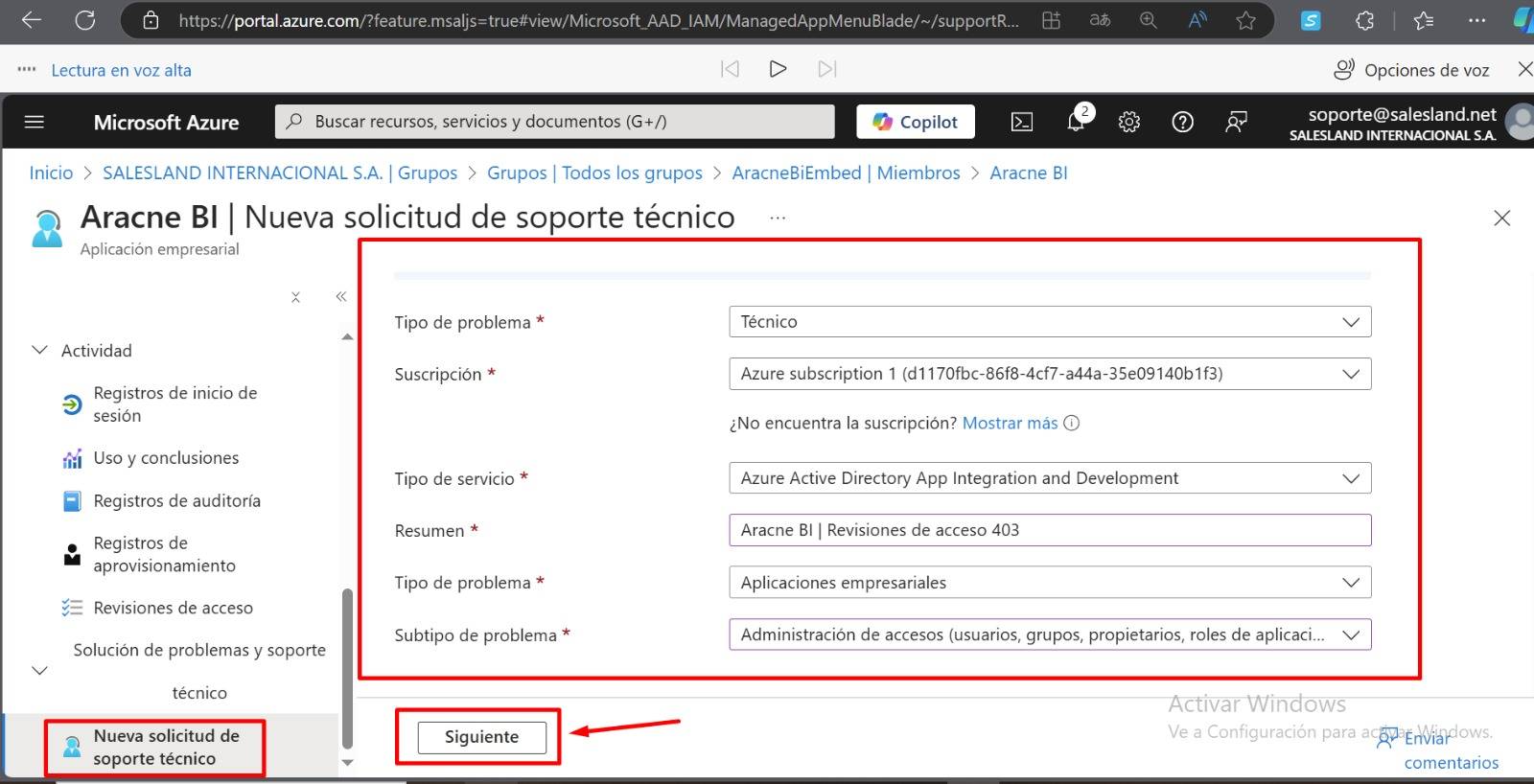Close the Aracne BI support blade
The image size is (1534, 784).
coord(1502,219)
